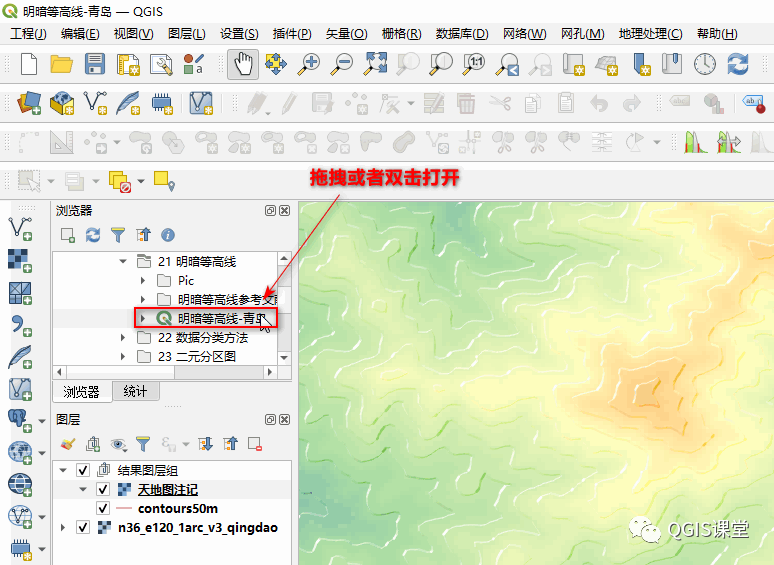The image size is (774, 565).
Task: Collapse the 21 明暗等高线 folder
Action: point(123,261)
